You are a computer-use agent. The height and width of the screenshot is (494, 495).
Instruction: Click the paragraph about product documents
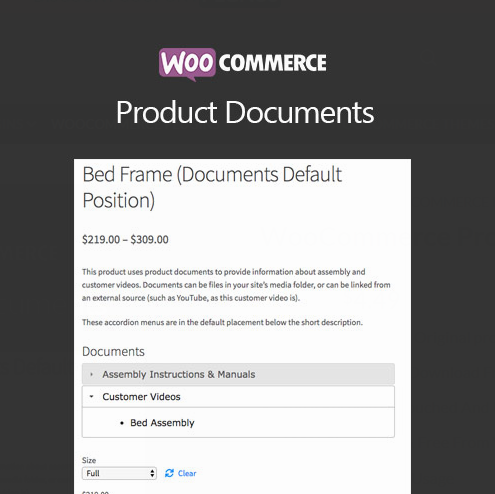pos(236,285)
